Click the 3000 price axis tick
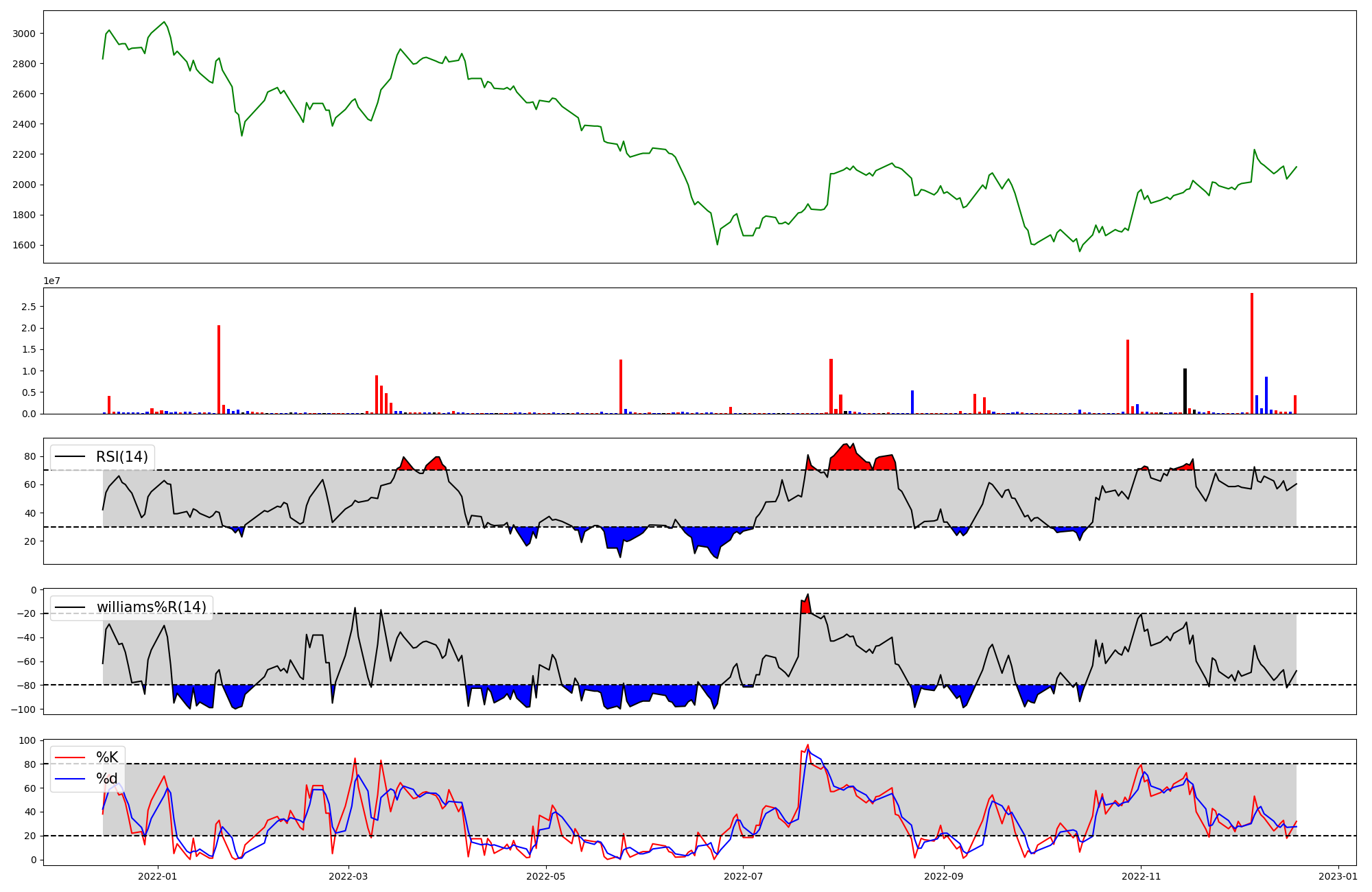Screen dimensions: 1372x892 coord(24,34)
